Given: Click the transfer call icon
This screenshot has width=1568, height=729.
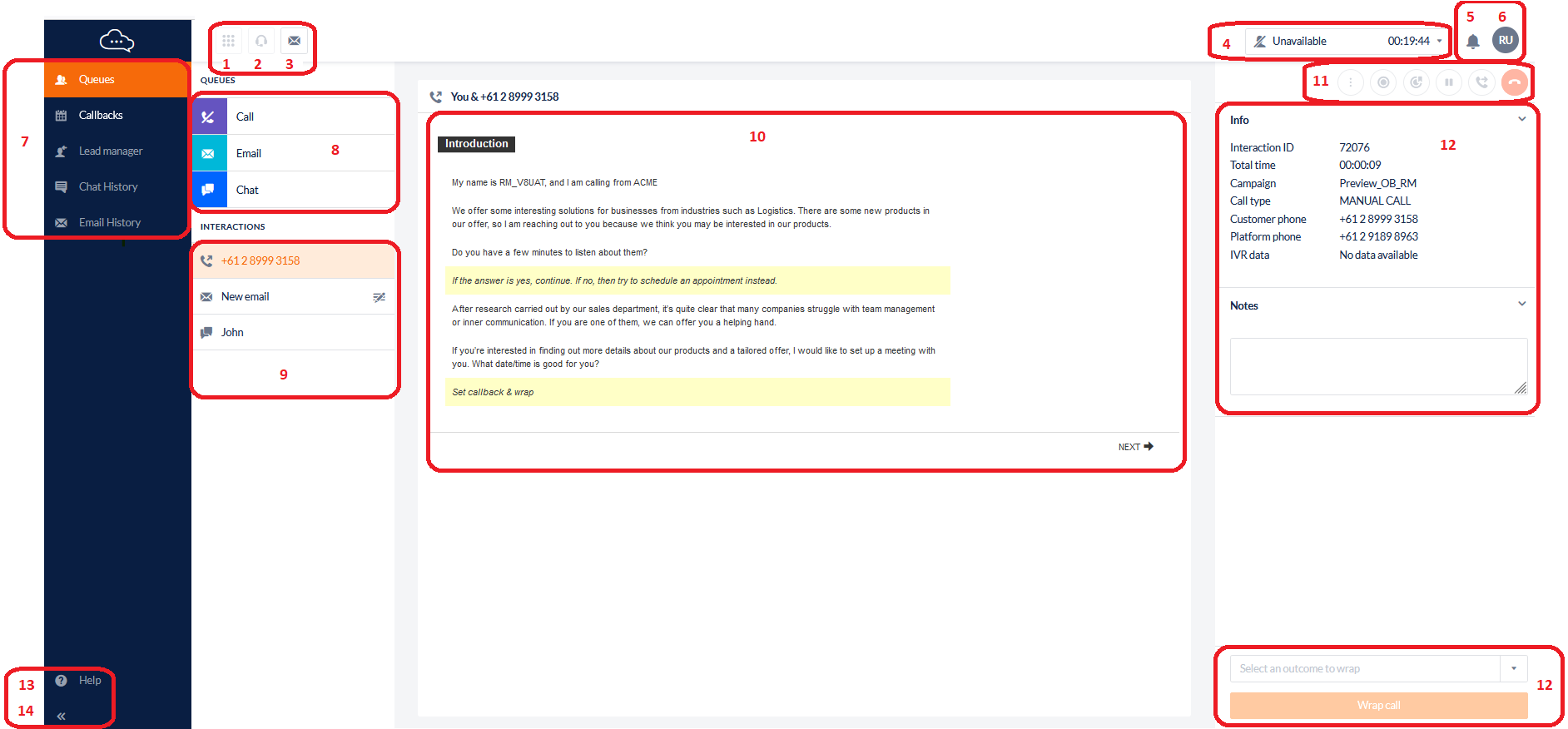Looking at the screenshot, I should tap(1481, 82).
